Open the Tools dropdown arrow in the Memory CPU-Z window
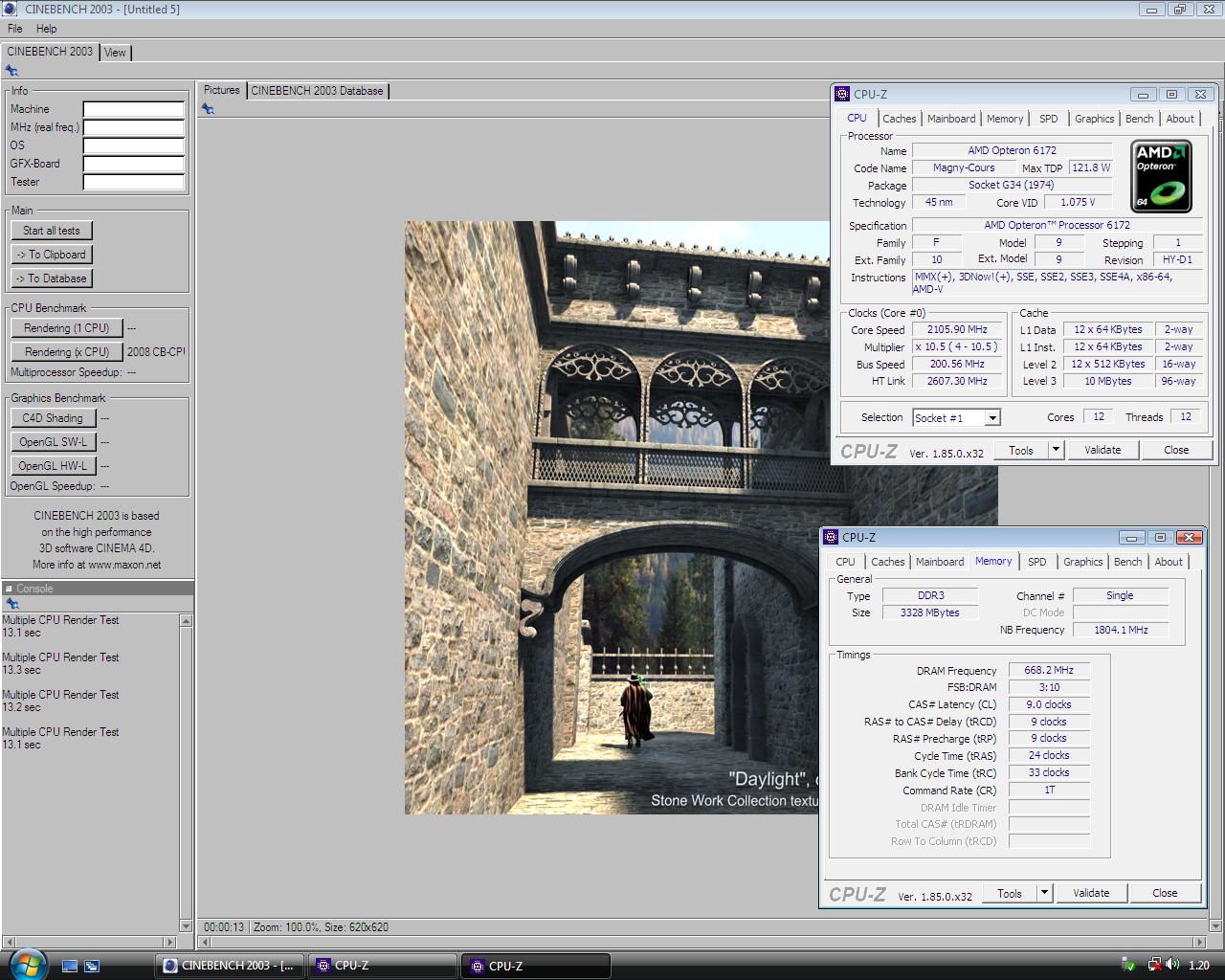Image resolution: width=1225 pixels, height=980 pixels. pyautogui.click(x=1044, y=893)
